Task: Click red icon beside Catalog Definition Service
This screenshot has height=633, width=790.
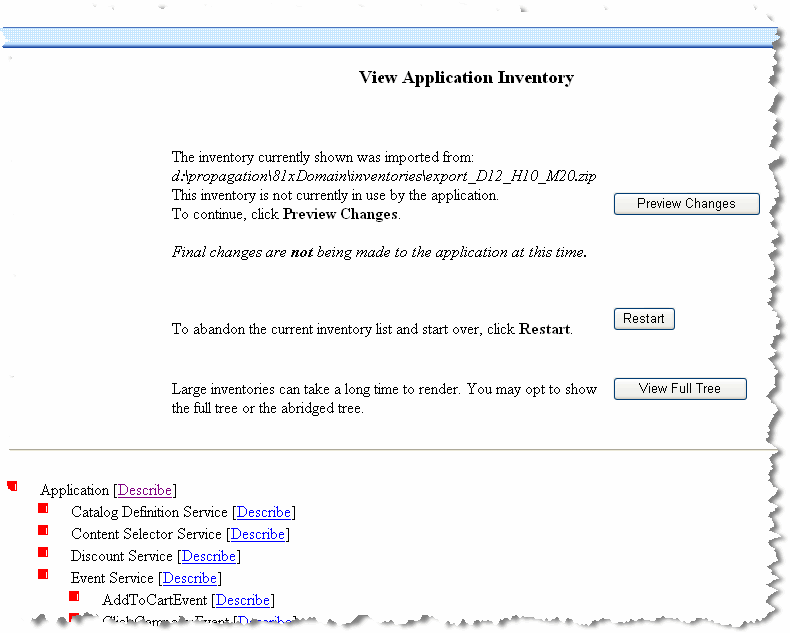Action: pyautogui.click(x=43, y=508)
